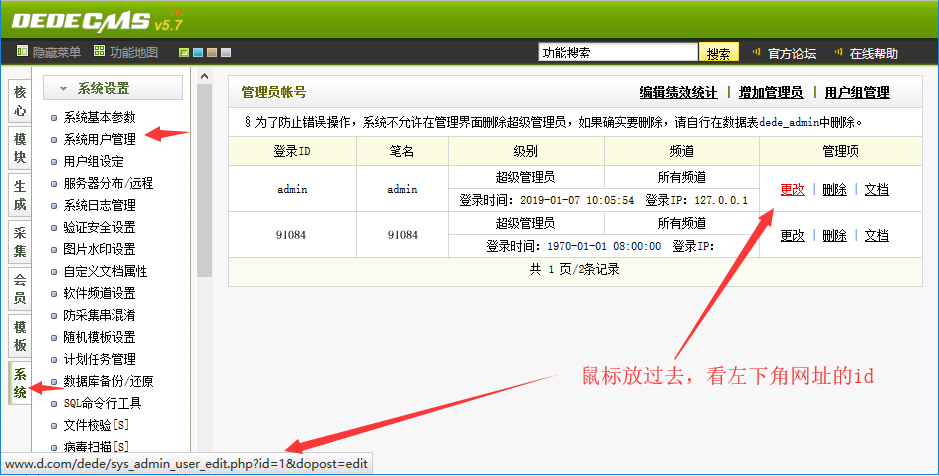
Task: Open the 增加管理员 add admin link
Action: [770, 92]
